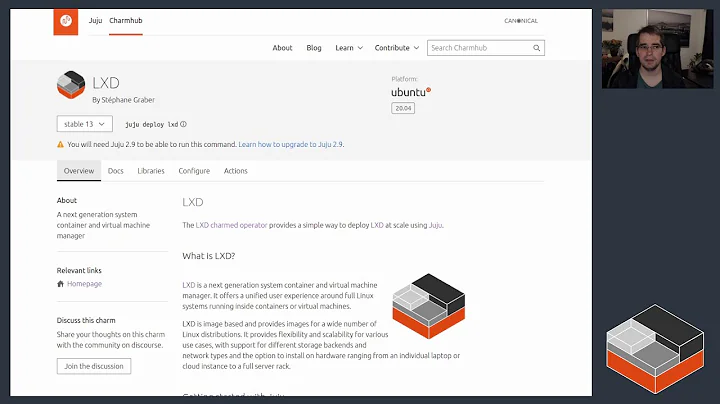Click the 'By Stéphane Graber' author text
Viewport: 720px width, 404px height.
tap(124, 100)
